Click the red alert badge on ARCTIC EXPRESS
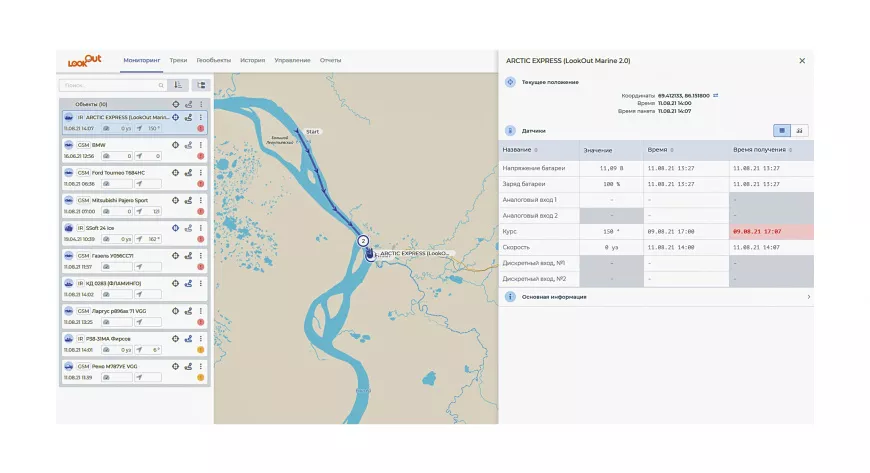 (201, 128)
